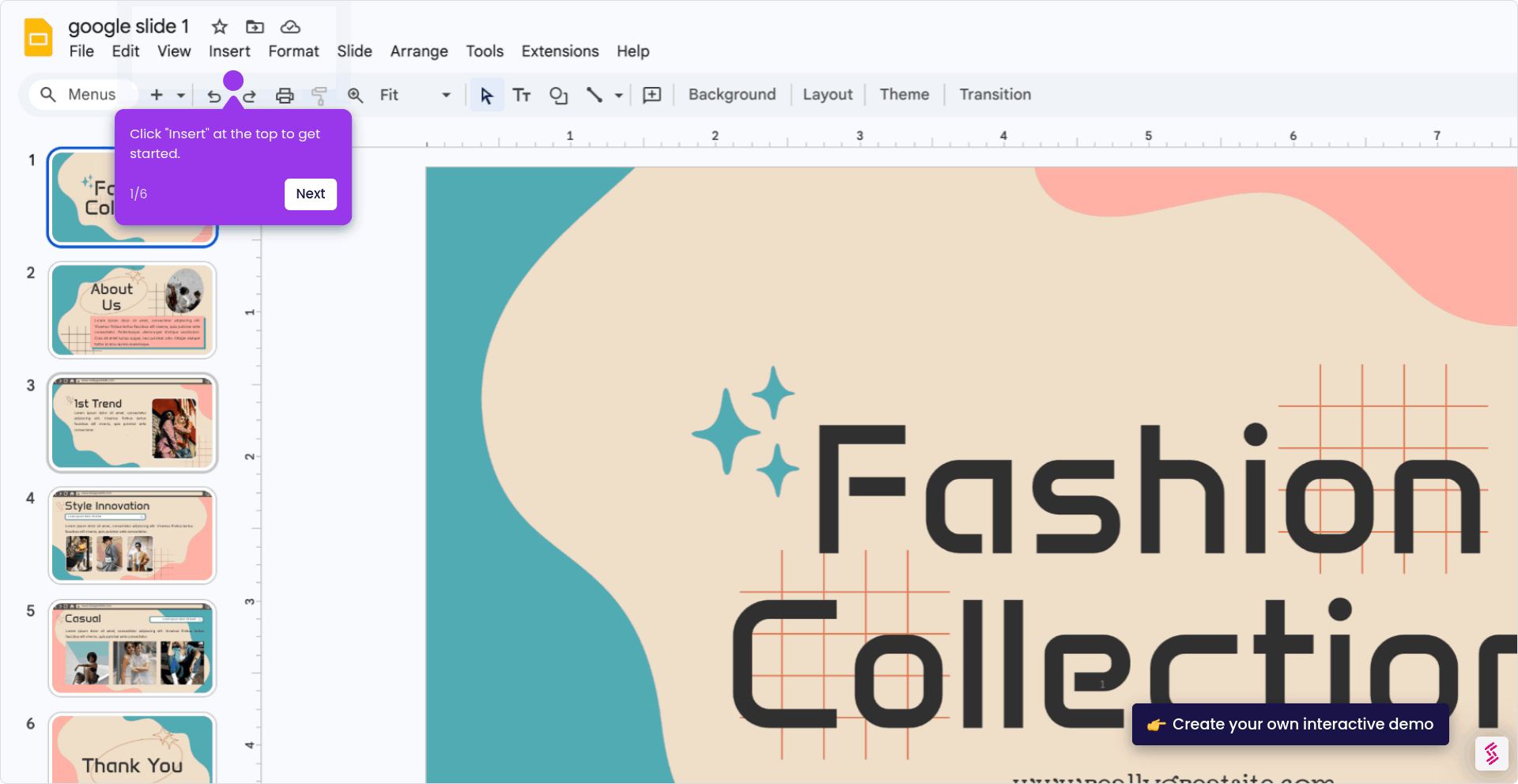Select the Casual slide thumbnail
This screenshot has width=1518, height=784.
[132, 649]
